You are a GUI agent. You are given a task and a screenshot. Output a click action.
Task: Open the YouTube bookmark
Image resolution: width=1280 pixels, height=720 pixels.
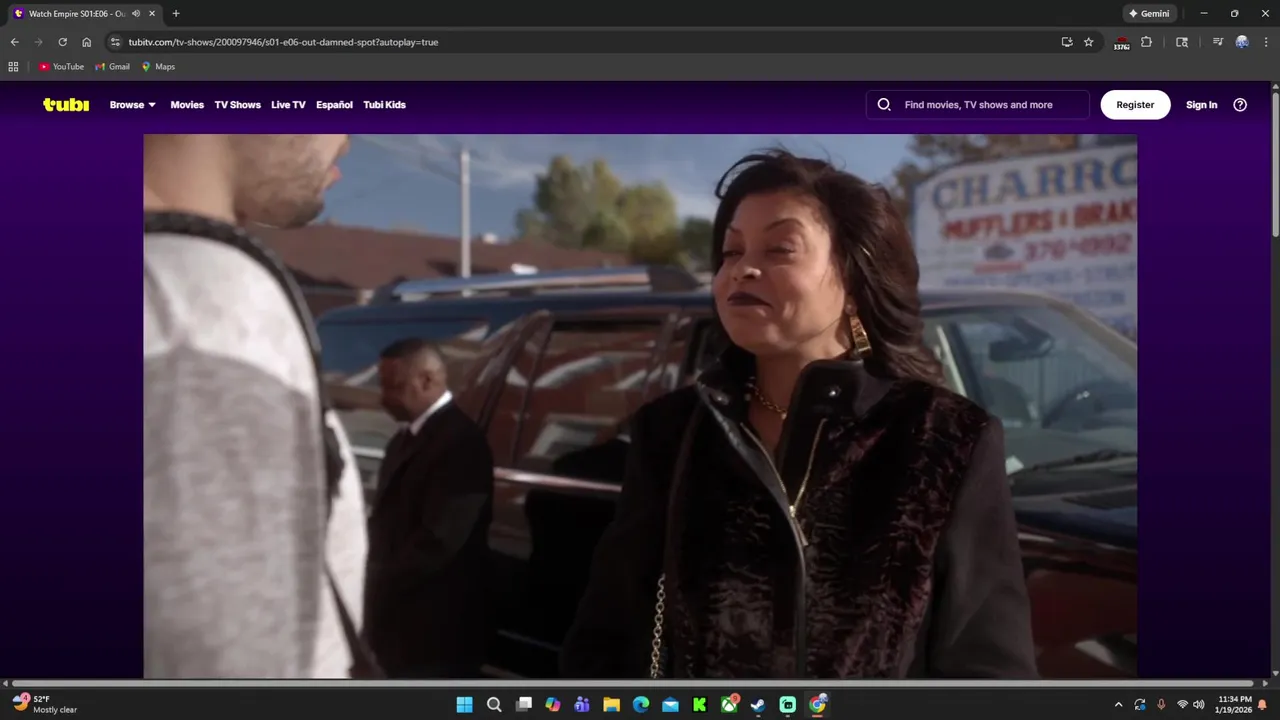click(61, 67)
